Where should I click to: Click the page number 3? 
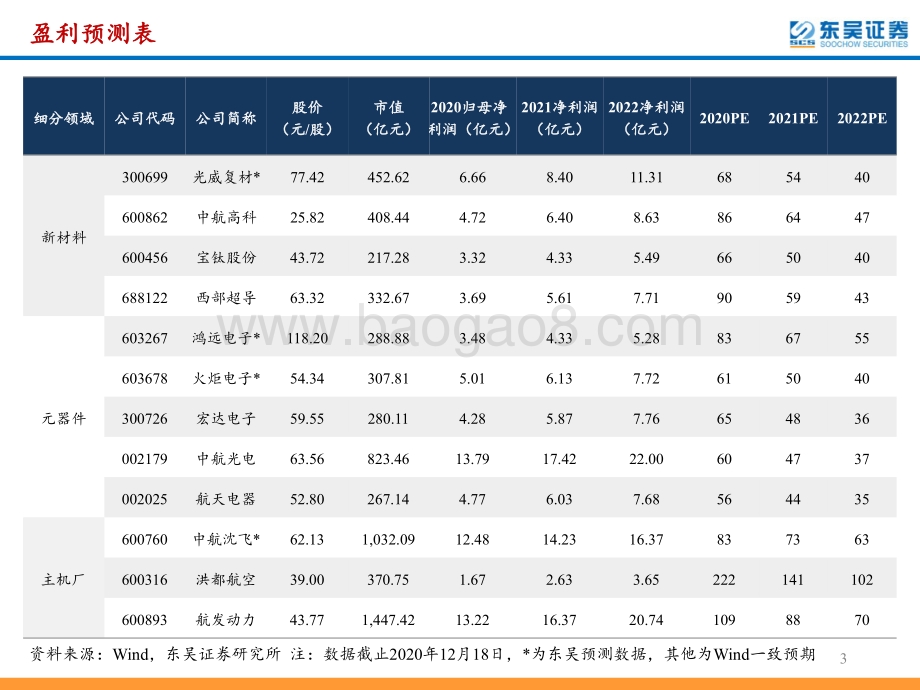pos(843,659)
